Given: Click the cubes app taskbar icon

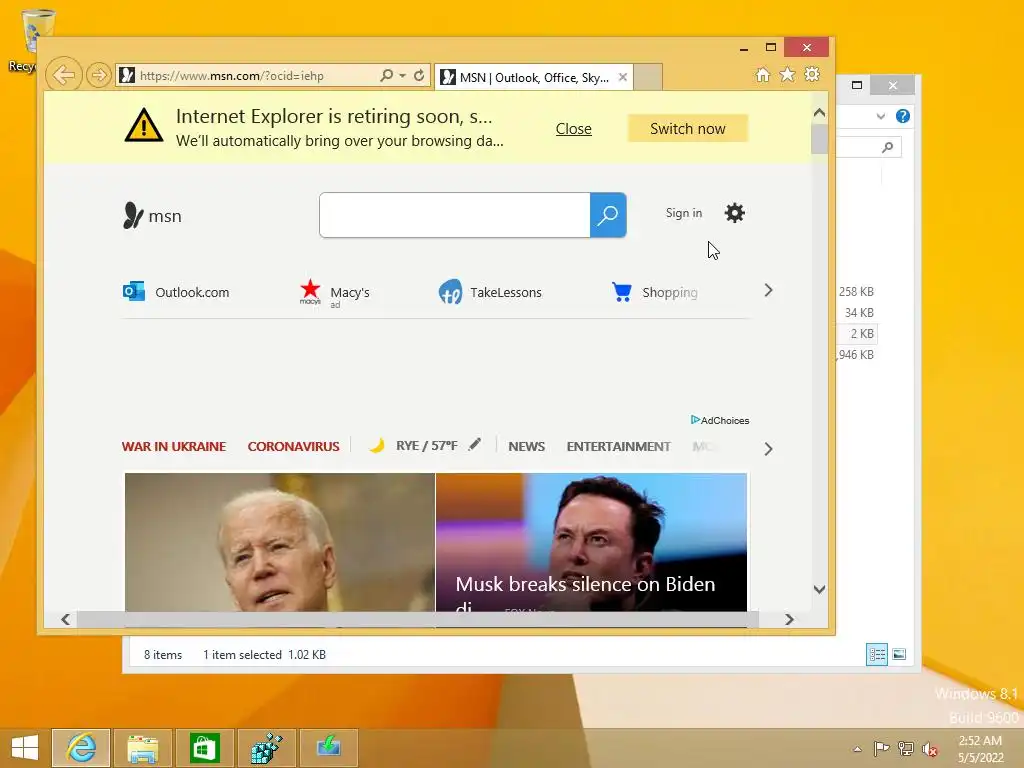Looking at the screenshot, I should 266,748.
